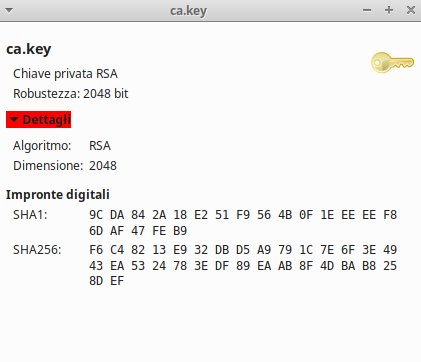The height and width of the screenshot is (362, 421).
Task: Minimize the ca.key window
Action: tap(367, 10)
